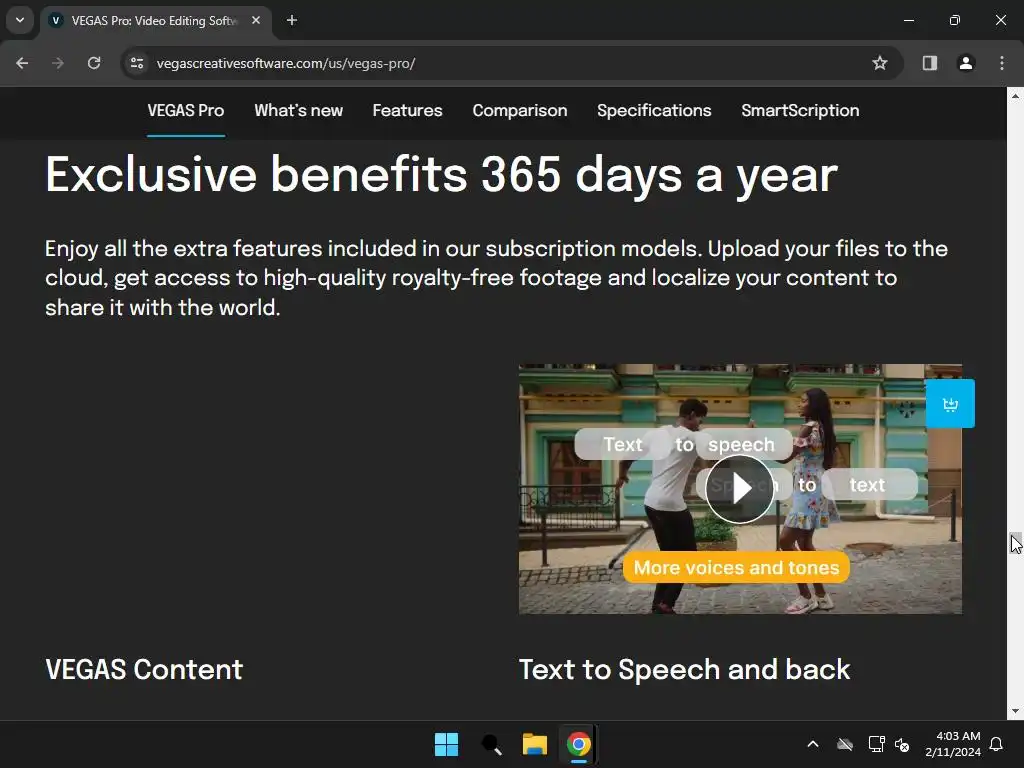Click the Text to Speech and back heading
The width and height of the screenshot is (1024, 768).
pos(684,669)
